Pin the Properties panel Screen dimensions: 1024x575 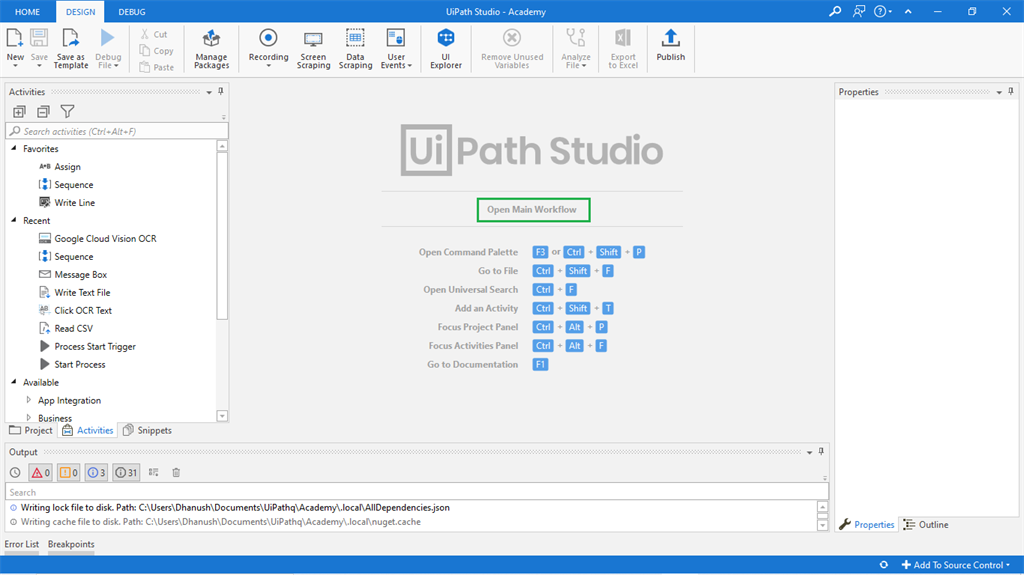1011,91
